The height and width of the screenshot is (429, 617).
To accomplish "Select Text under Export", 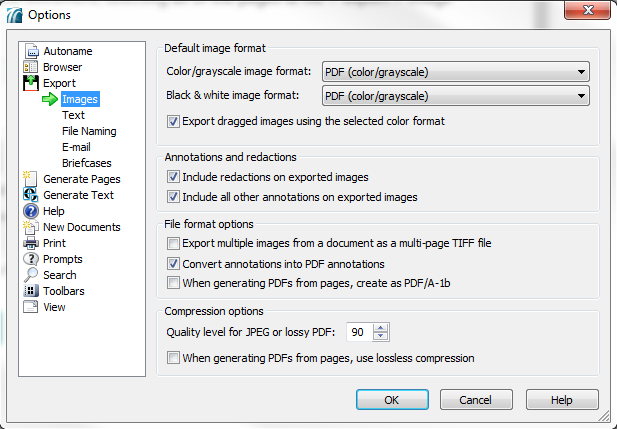I will click(73, 115).
